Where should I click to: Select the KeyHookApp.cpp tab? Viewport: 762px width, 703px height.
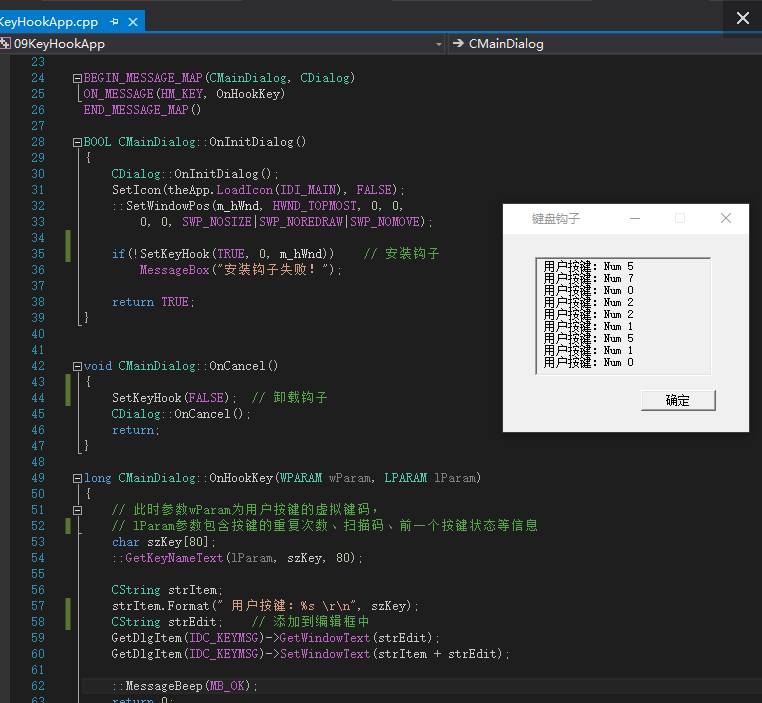point(50,20)
